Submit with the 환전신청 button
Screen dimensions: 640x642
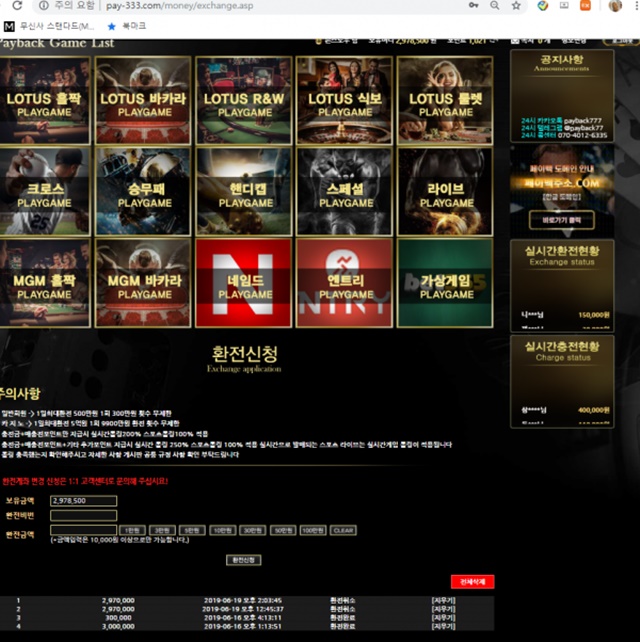pos(244,560)
